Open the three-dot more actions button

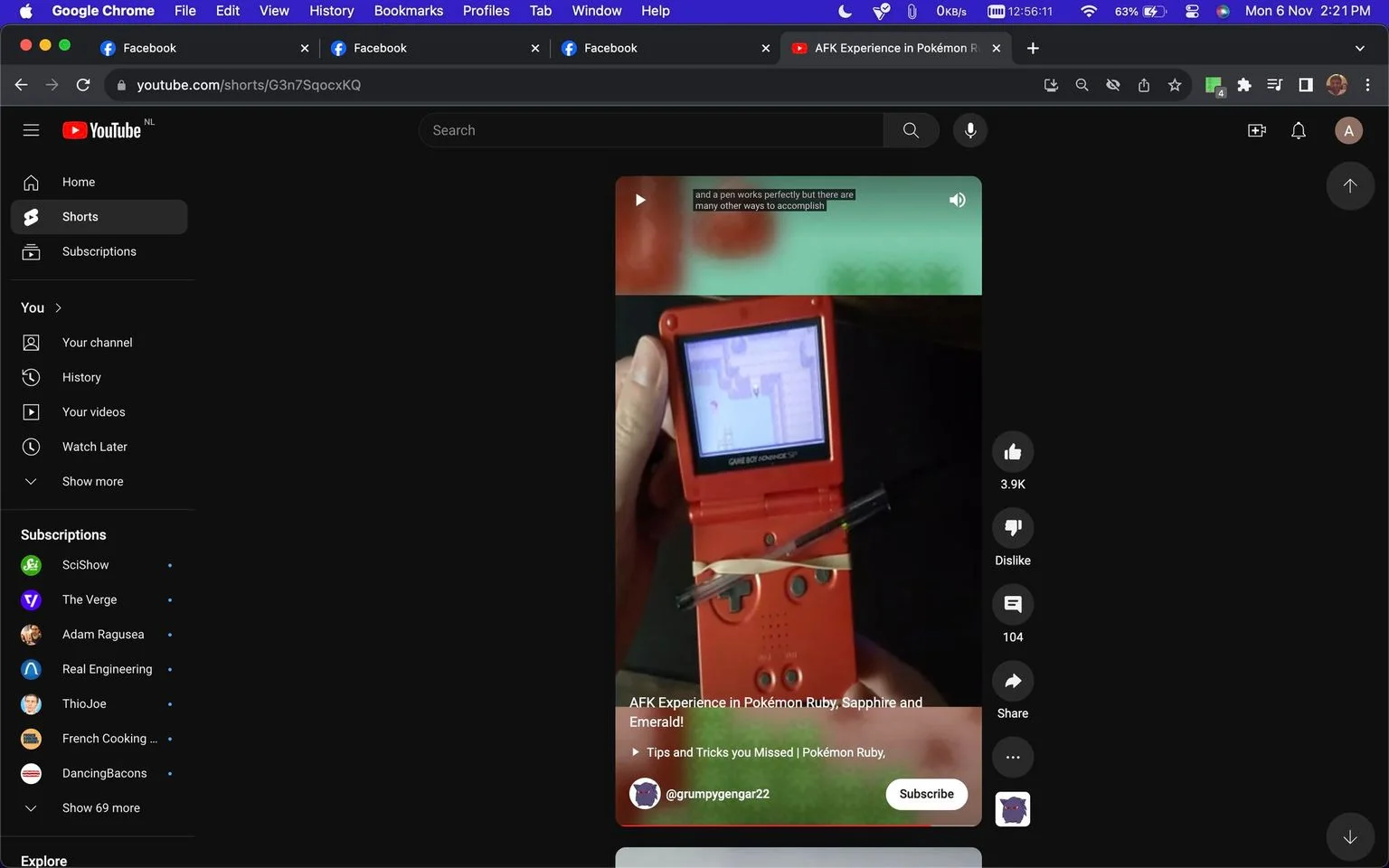1013,758
